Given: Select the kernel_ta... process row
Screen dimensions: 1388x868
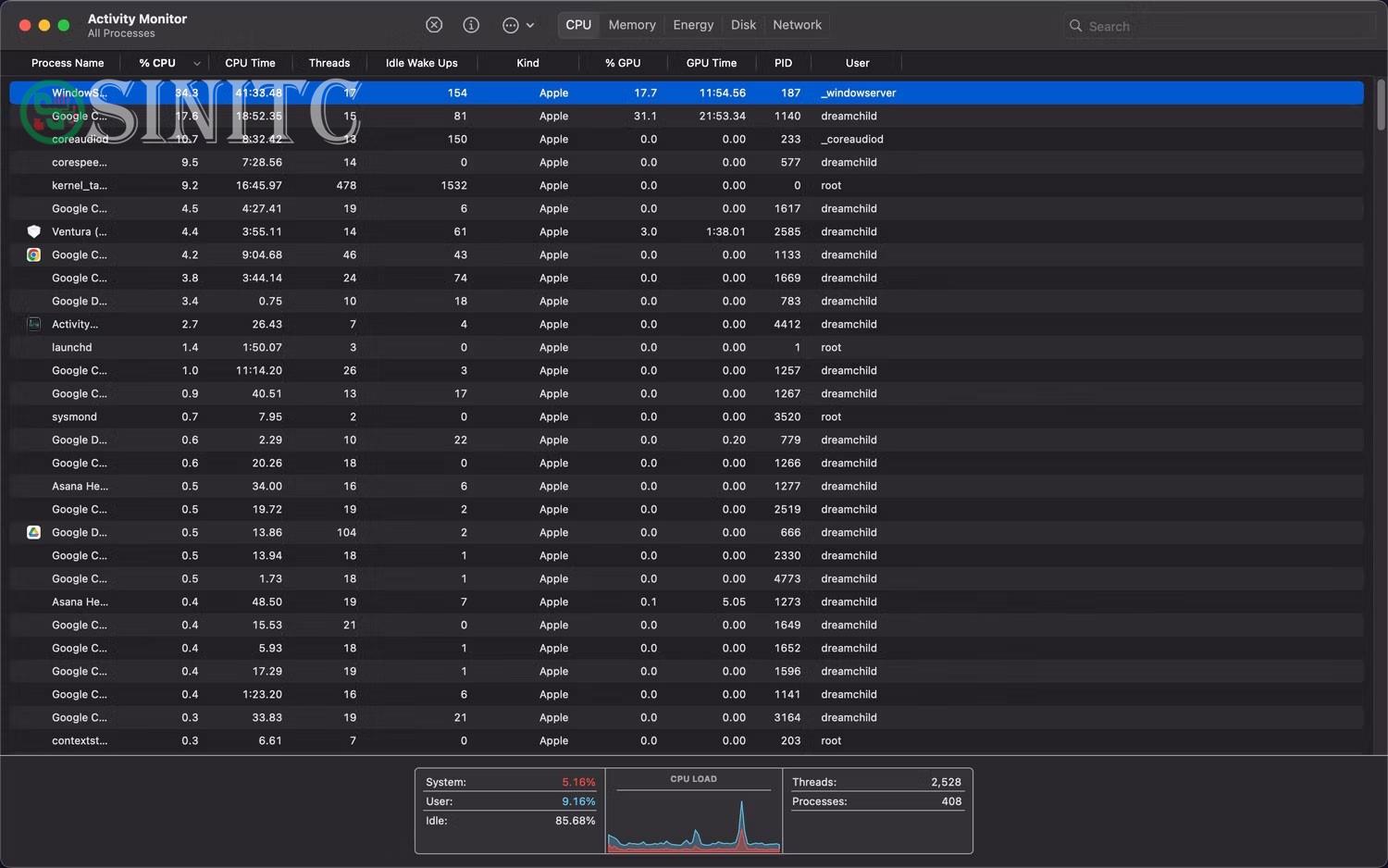Looking at the screenshot, I should (686, 185).
